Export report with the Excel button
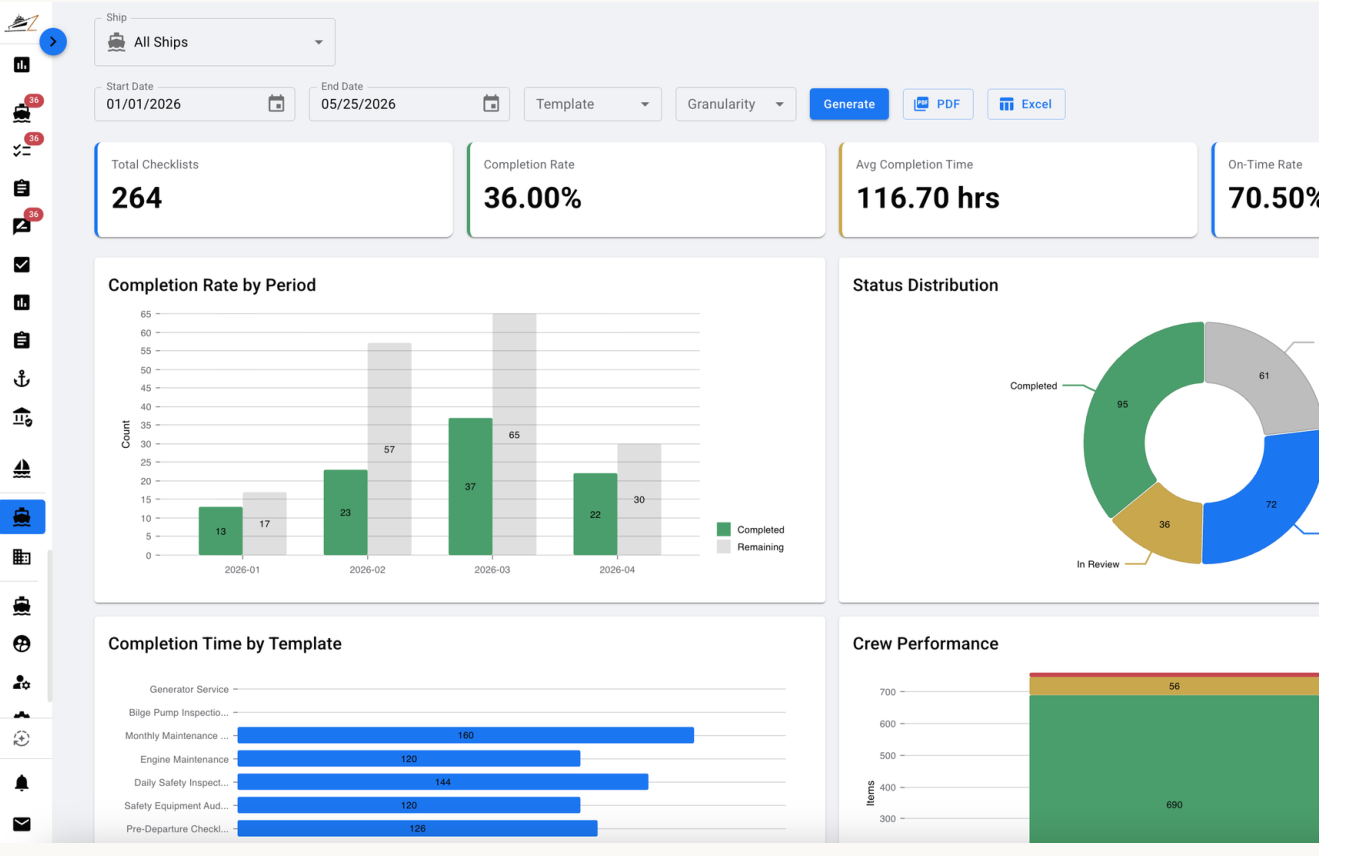This screenshot has width=1365, height=856. 1026,104
